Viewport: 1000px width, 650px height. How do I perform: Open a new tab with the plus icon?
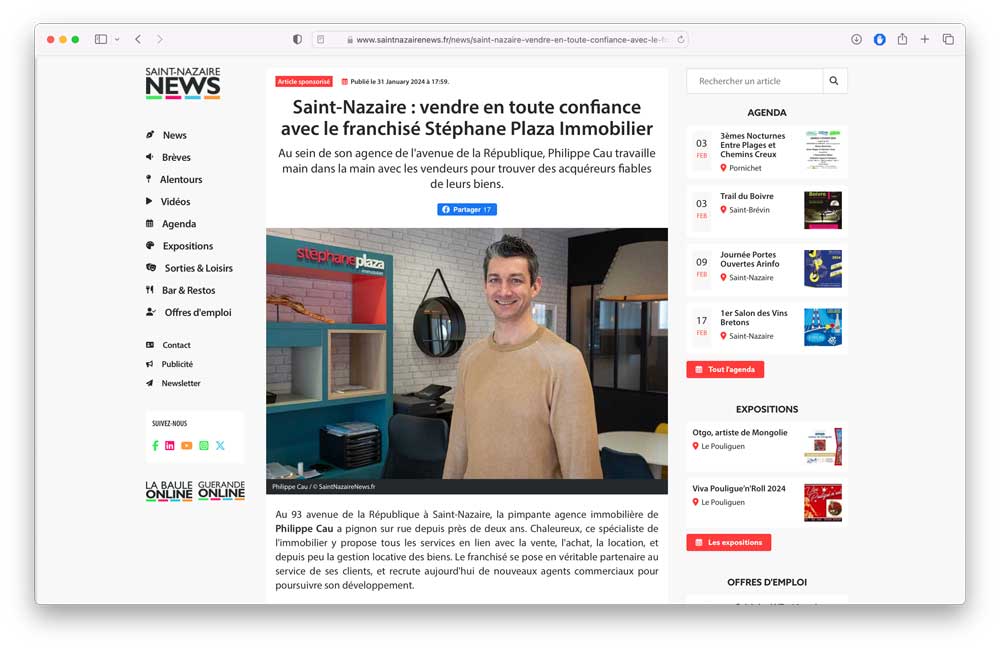[x=925, y=40]
